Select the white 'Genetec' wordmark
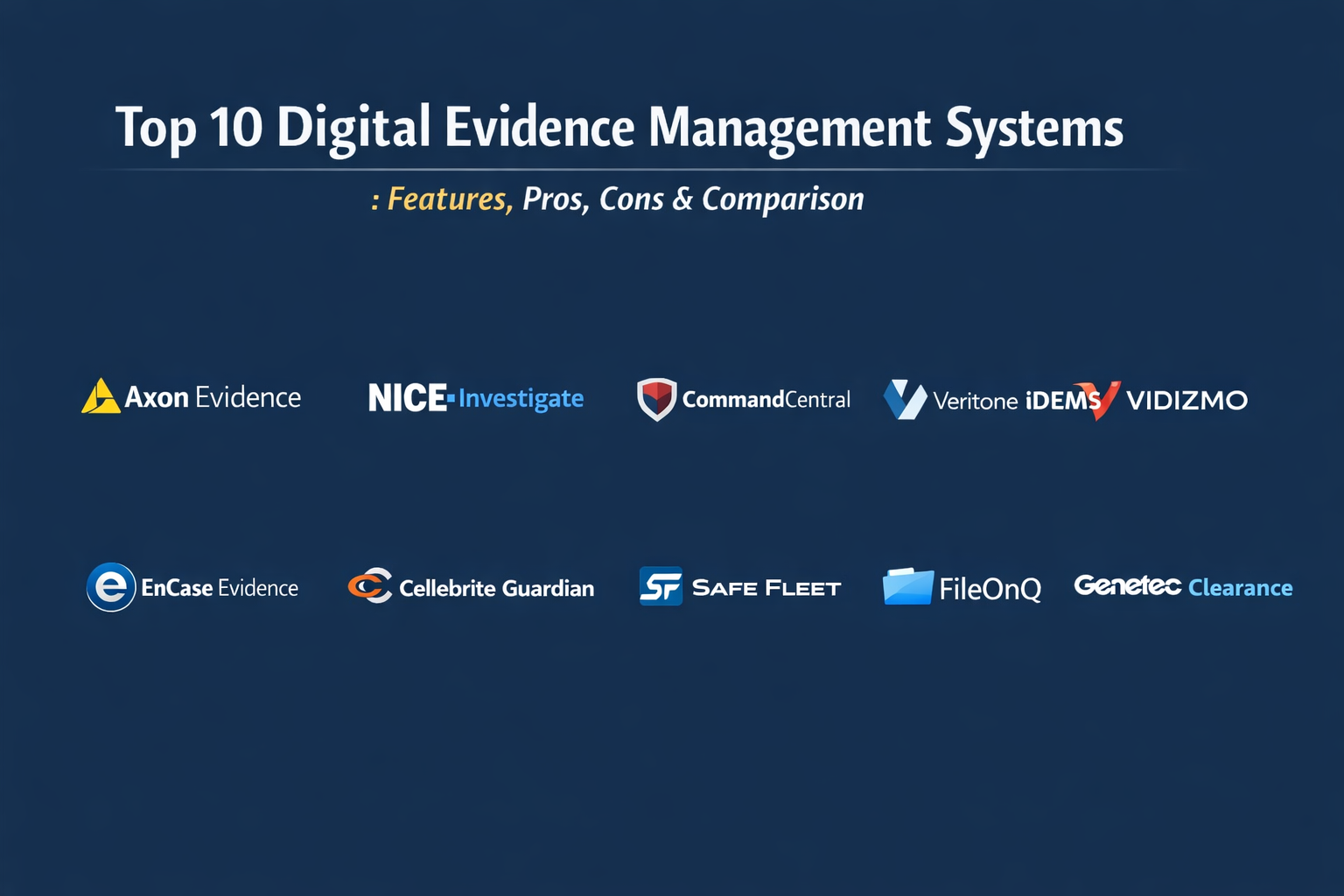 (1128, 585)
